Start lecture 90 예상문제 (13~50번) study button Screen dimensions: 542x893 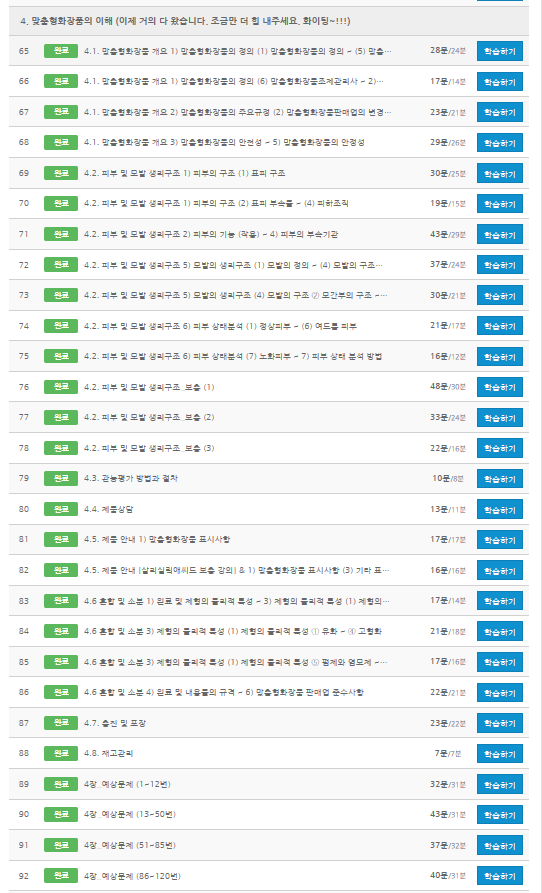(x=499, y=815)
